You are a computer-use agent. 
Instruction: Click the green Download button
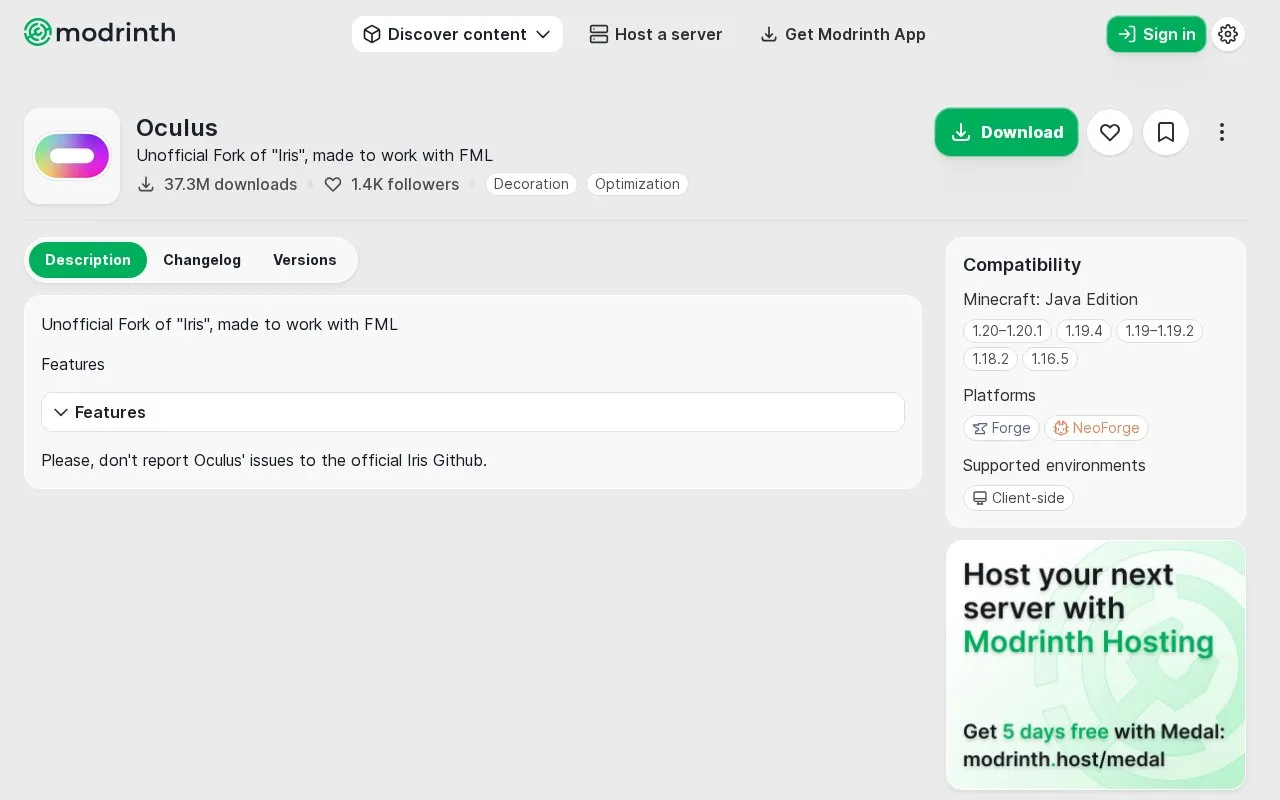click(x=1007, y=132)
